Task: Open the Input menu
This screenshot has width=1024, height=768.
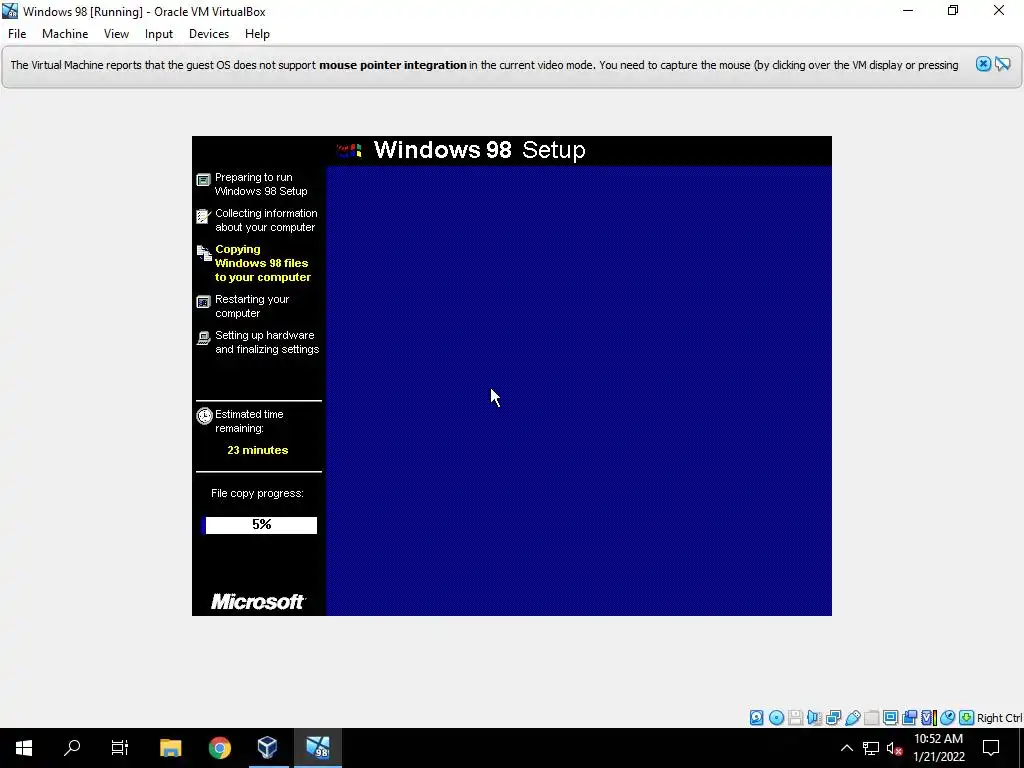Action: tap(159, 34)
